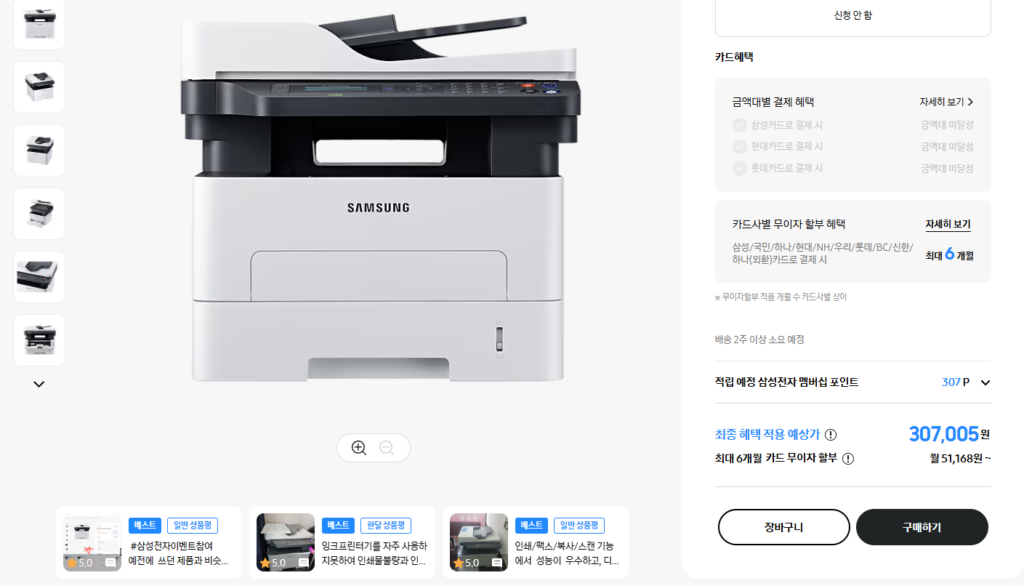
Task: Zoom in on the product image
Action: 359,448
